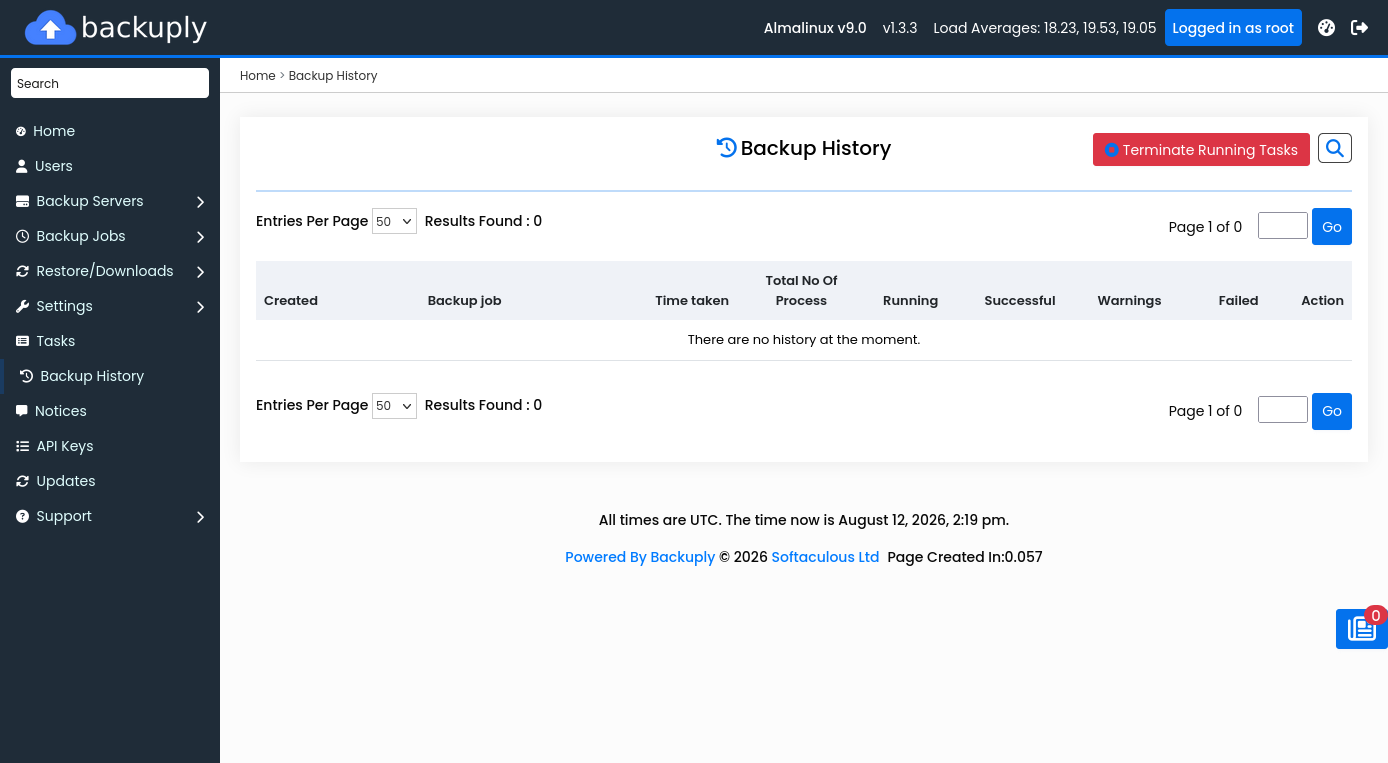
Task: Click the Created column header
Action: tap(291, 300)
